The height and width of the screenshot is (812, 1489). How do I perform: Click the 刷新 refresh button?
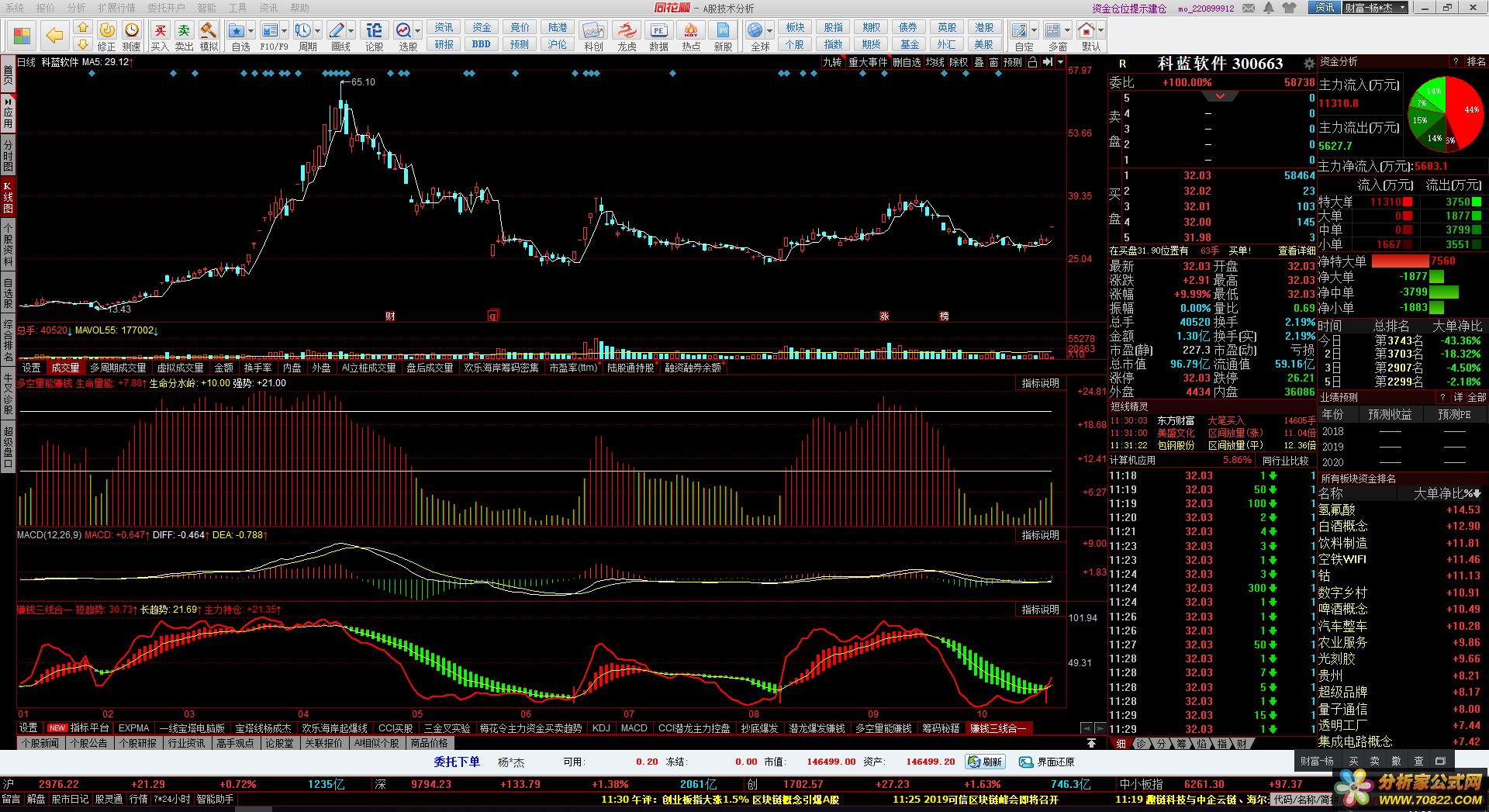tap(985, 762)
